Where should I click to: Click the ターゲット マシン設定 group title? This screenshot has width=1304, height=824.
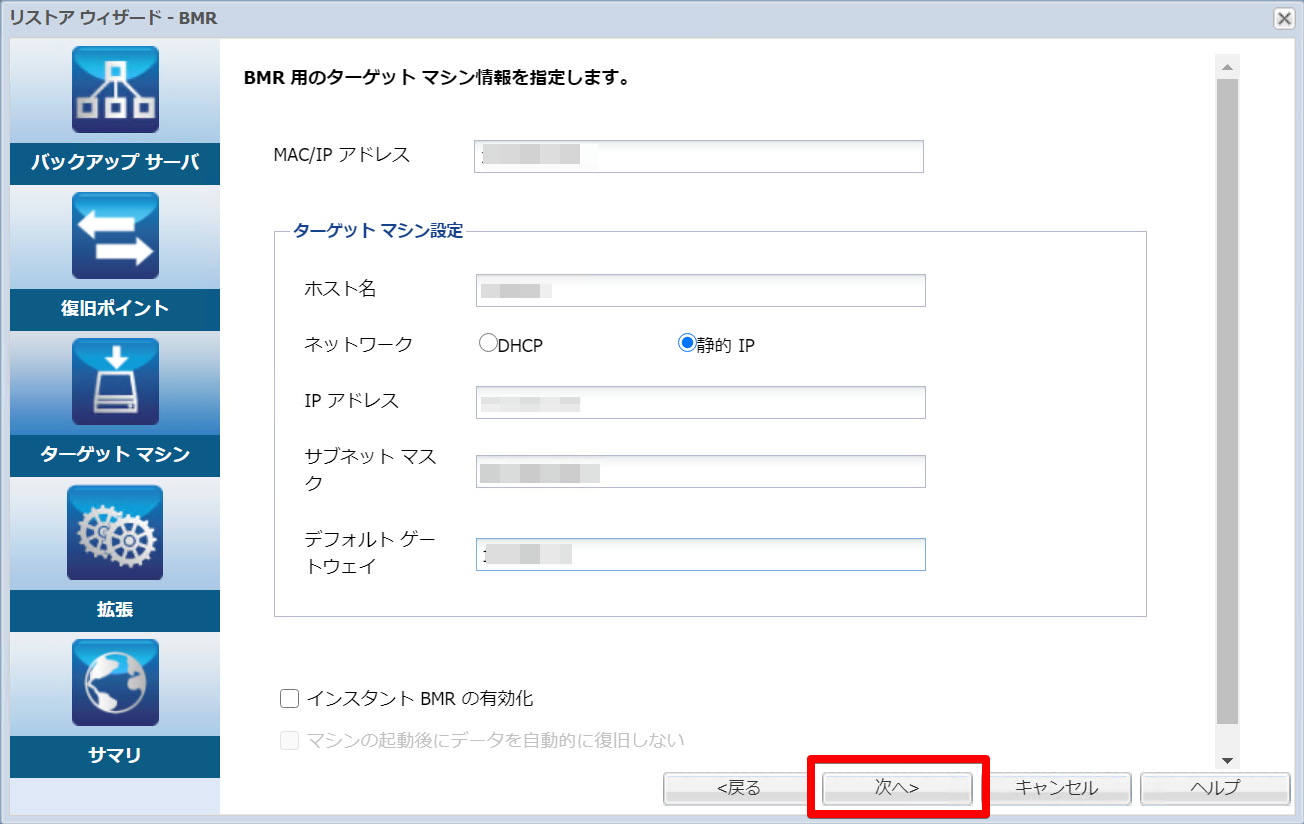pyautogui.click(x=378, y=231)
